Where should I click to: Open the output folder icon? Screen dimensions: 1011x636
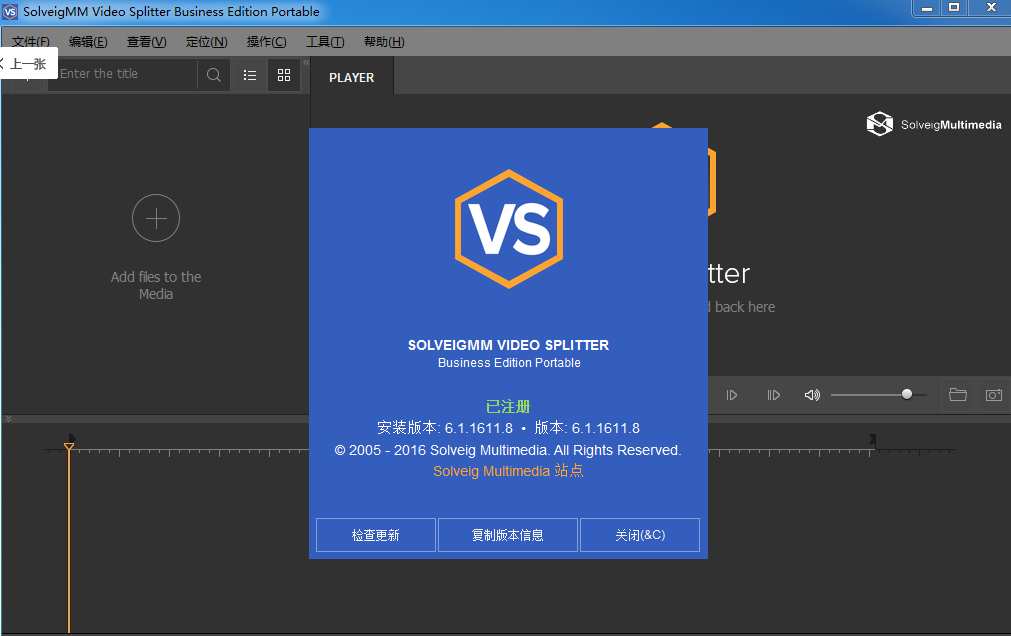tap(957, 394)
